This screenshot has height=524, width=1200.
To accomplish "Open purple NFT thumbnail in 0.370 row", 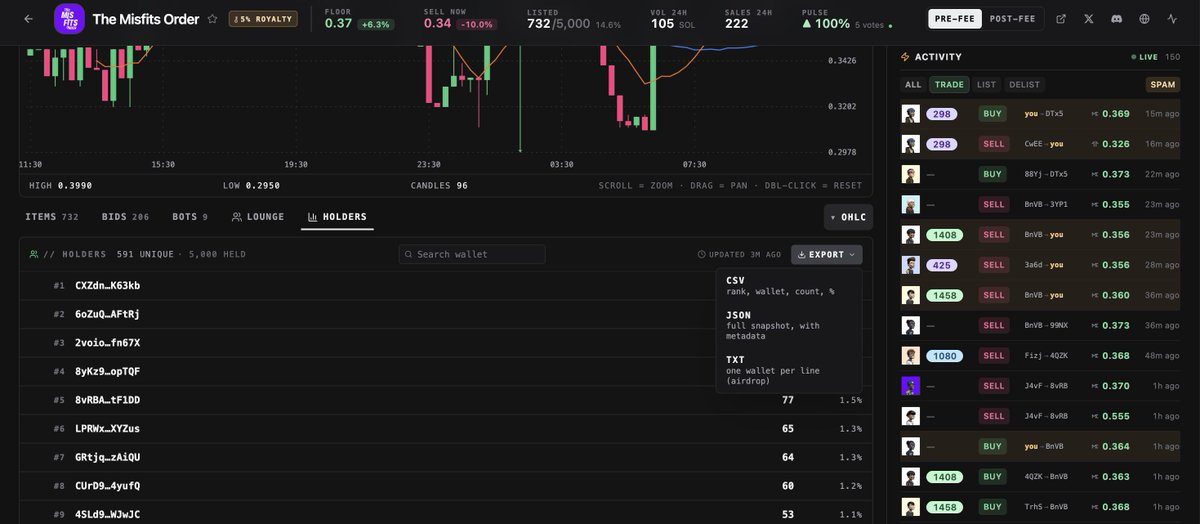I will (910, 385).
